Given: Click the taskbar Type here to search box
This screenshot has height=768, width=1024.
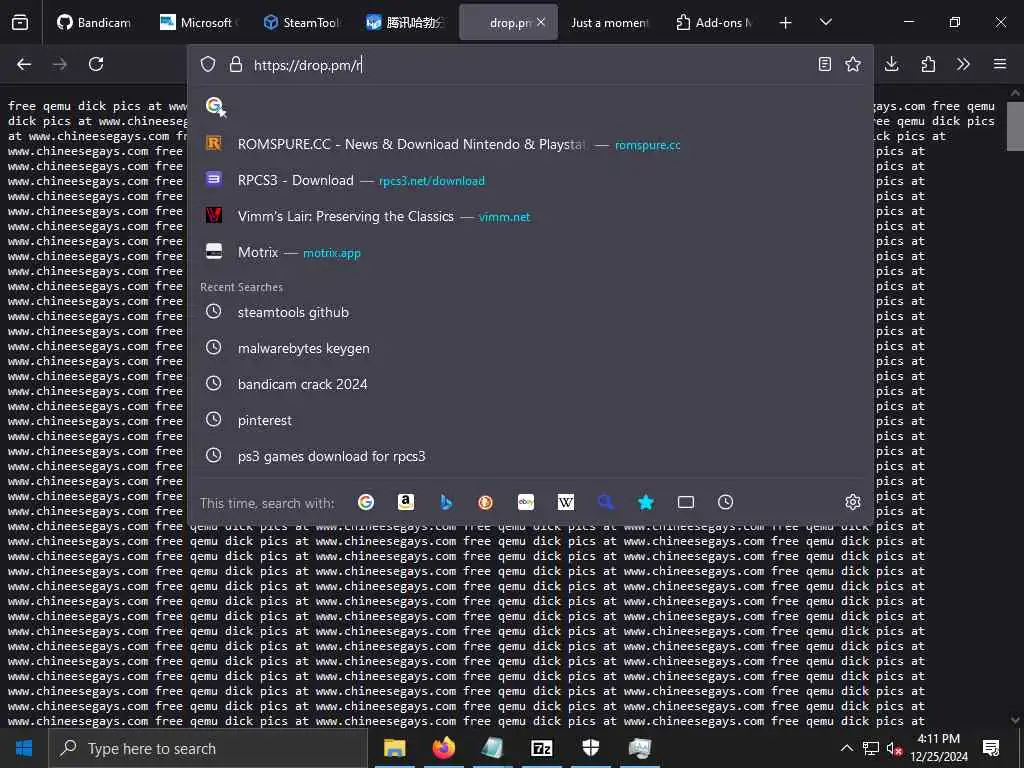Looking at the screenshot, I should [208, 748].
